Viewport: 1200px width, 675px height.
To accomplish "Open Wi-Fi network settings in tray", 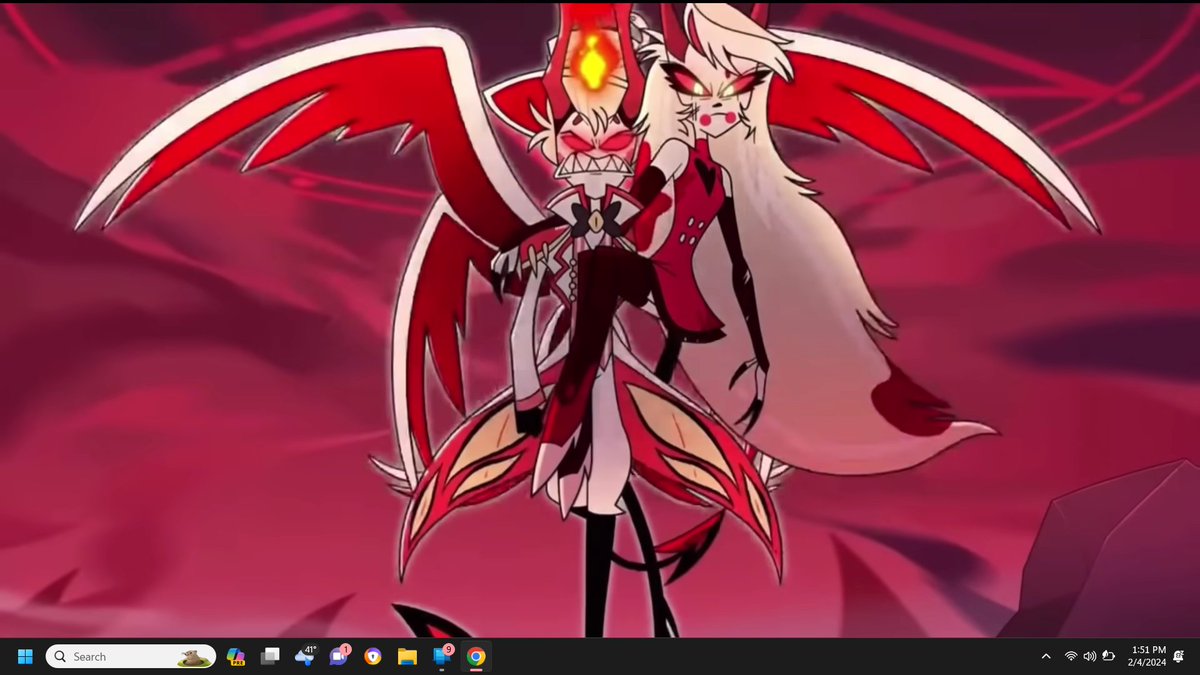I will (x=1071, y=657).
